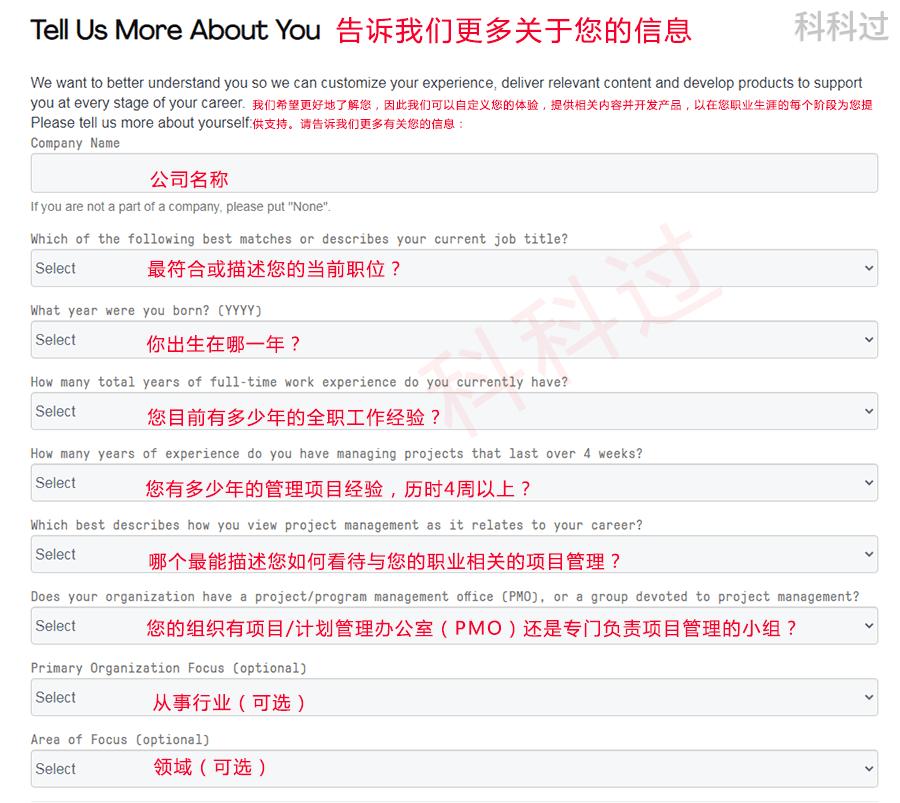
Task: Open the total years of work experience dropdown
Action: tap(450, 411)
